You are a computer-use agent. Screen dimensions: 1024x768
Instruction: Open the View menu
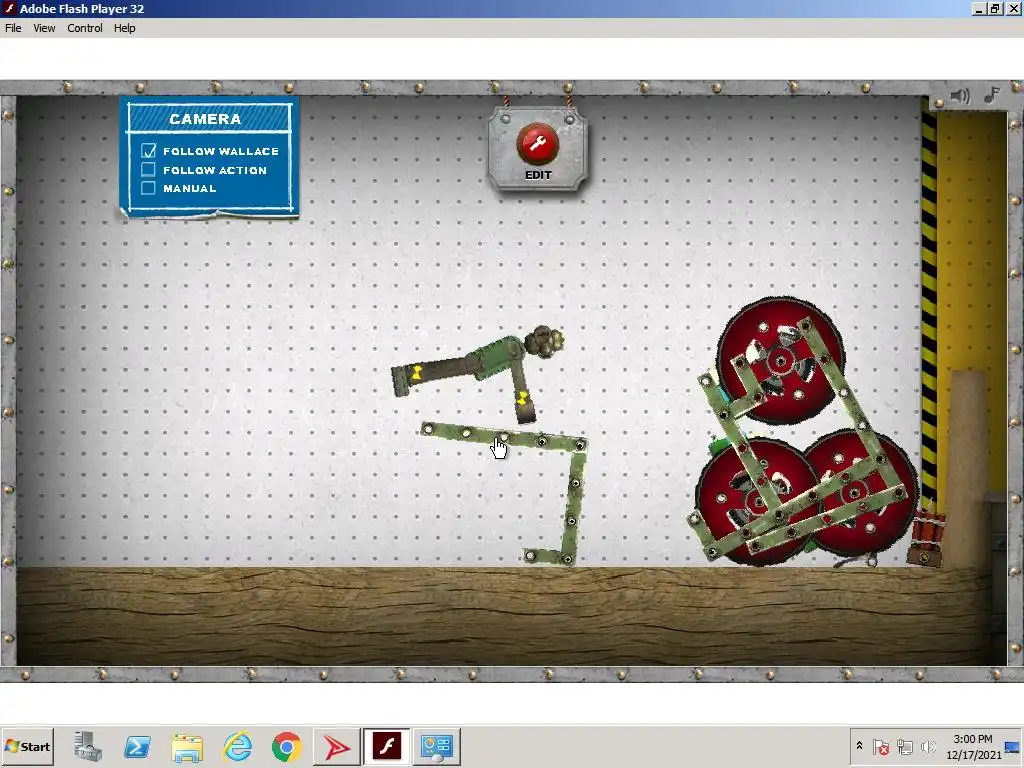coord(44,28)
